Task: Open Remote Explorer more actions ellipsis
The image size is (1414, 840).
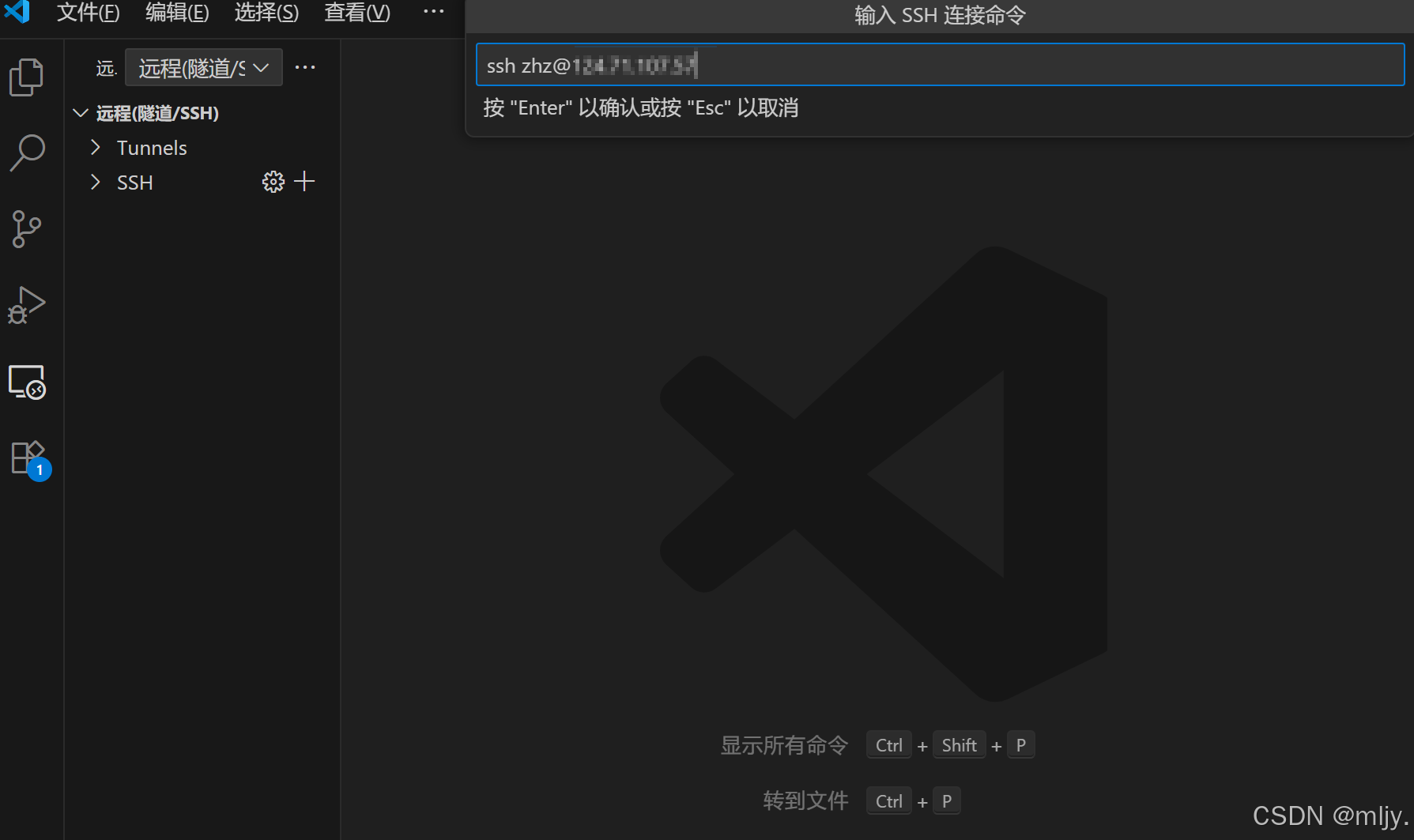Action: click(305, 68)
